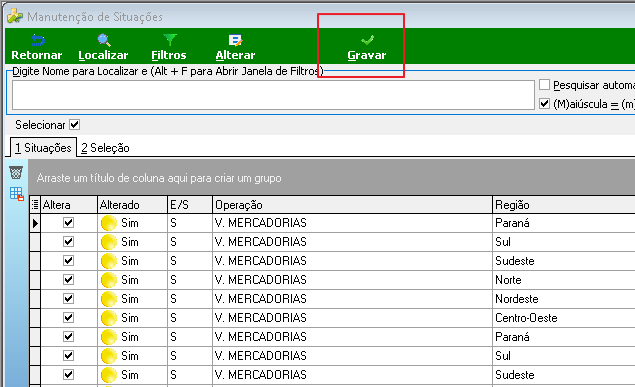Uncheck the Selecionar checkbox
The width and height of the screenshot is (635, 387).
click(75, 125)
